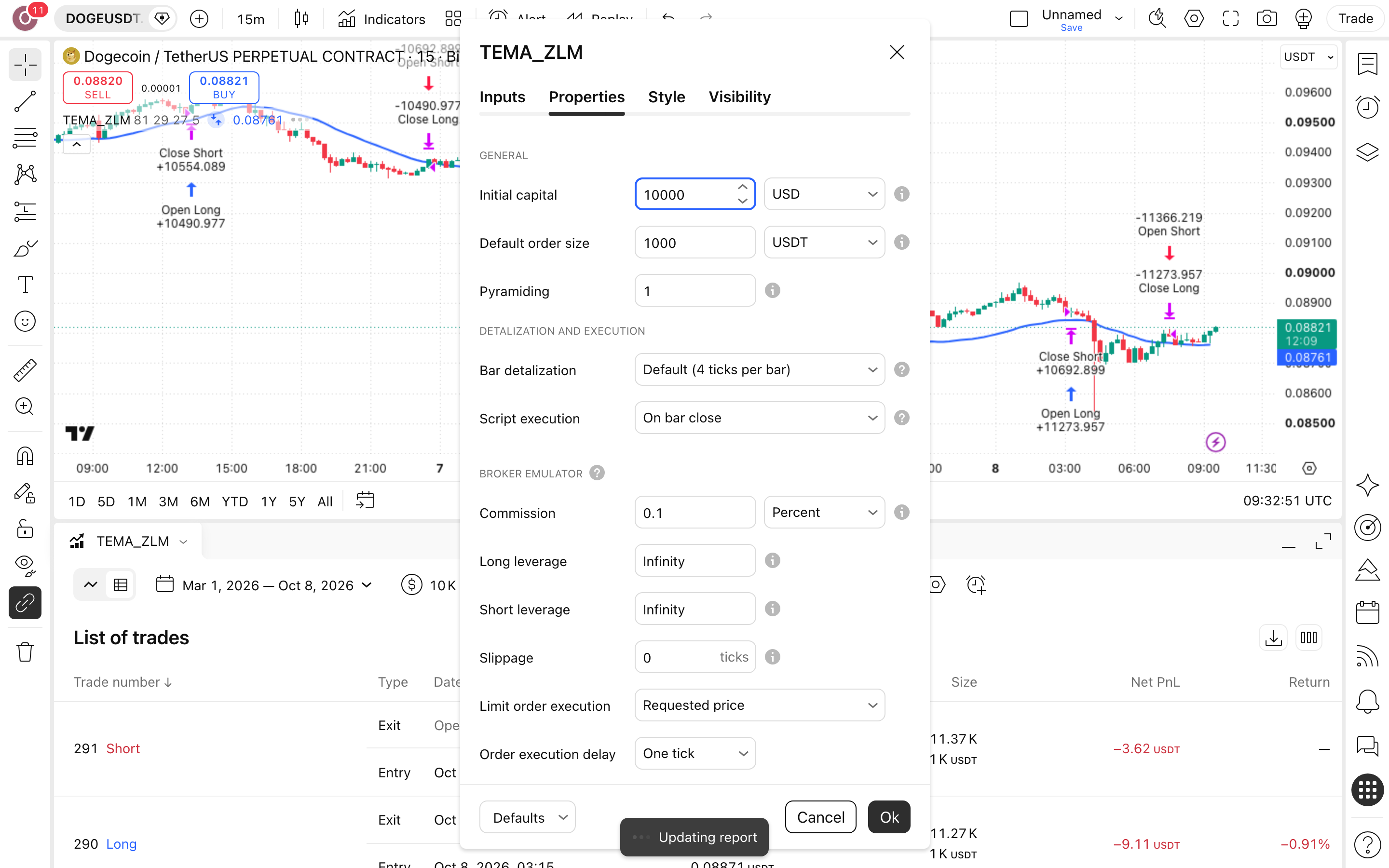Open the Alerts clock panel
The height and width of the screenshot is (868, 1389).
point(1367,107)
